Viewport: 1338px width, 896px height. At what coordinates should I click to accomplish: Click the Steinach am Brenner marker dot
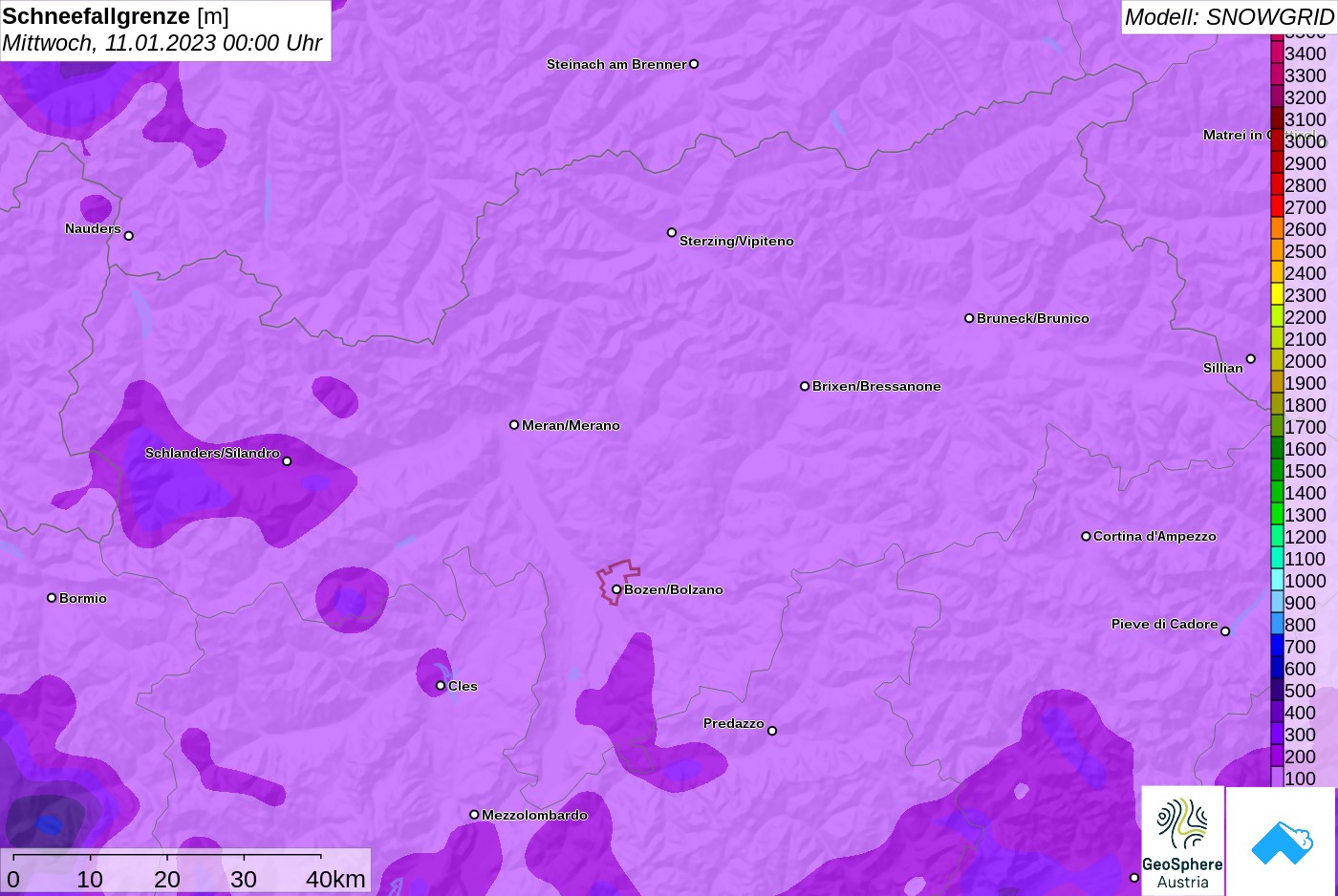pyautogui.click(x=694, y=64)
